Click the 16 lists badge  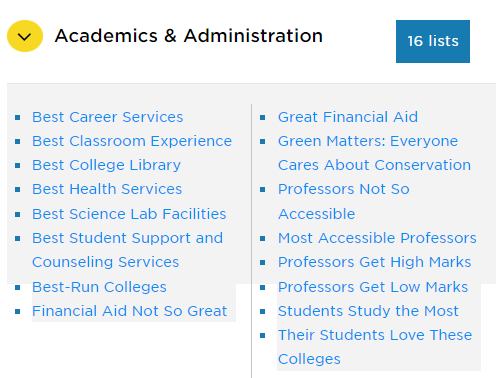coord(433,41)
